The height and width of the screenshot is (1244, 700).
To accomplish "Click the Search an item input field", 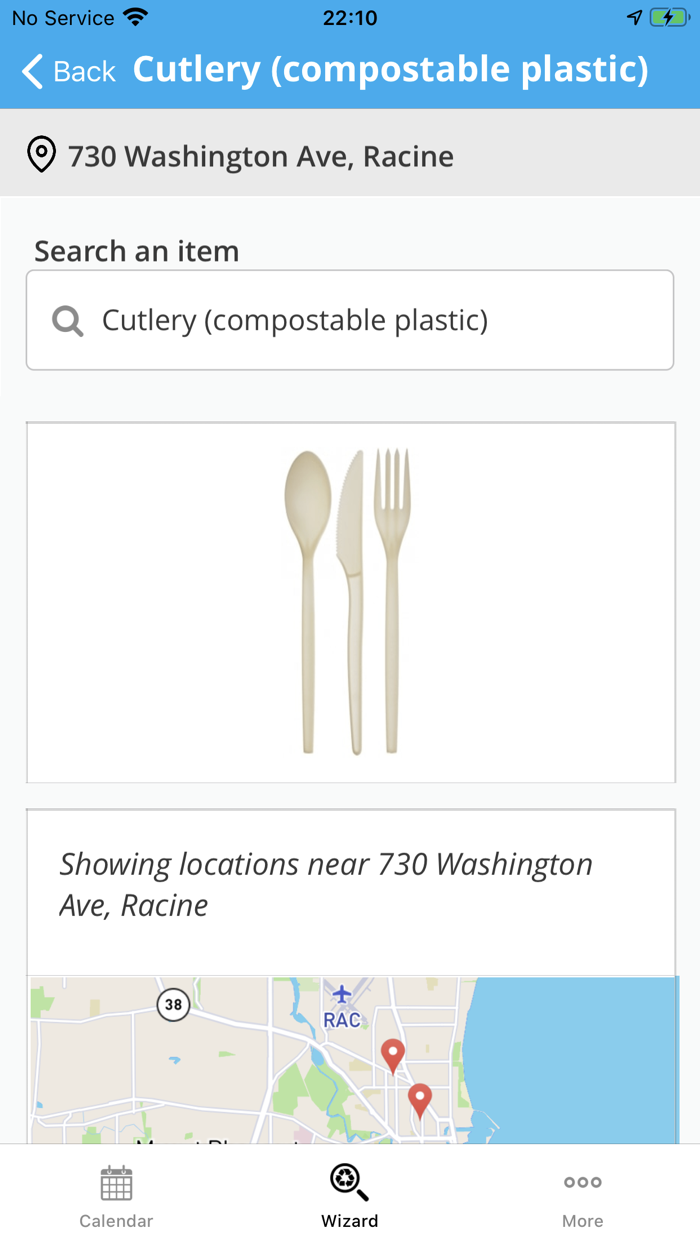I will pyautogui.click(x=350, y=319).
